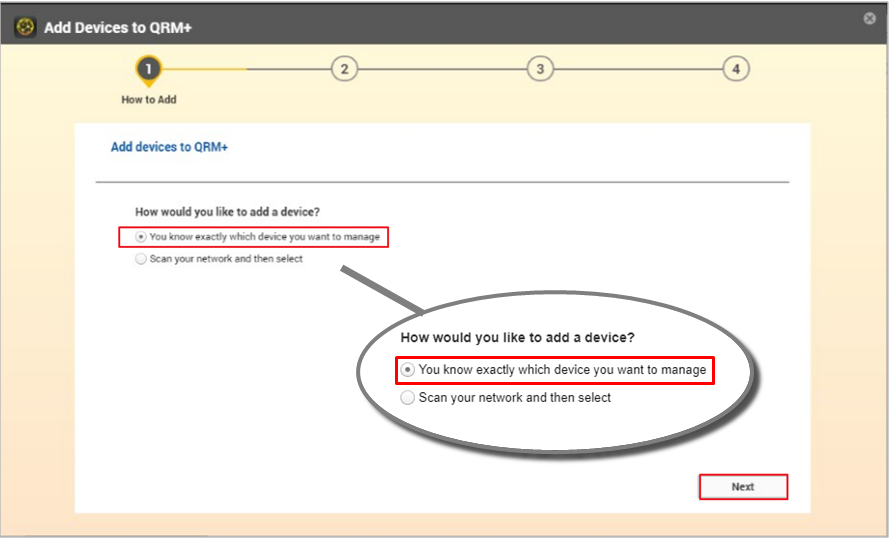Click the 'Add Devices to QRM+' window title

tap(118, 27)
